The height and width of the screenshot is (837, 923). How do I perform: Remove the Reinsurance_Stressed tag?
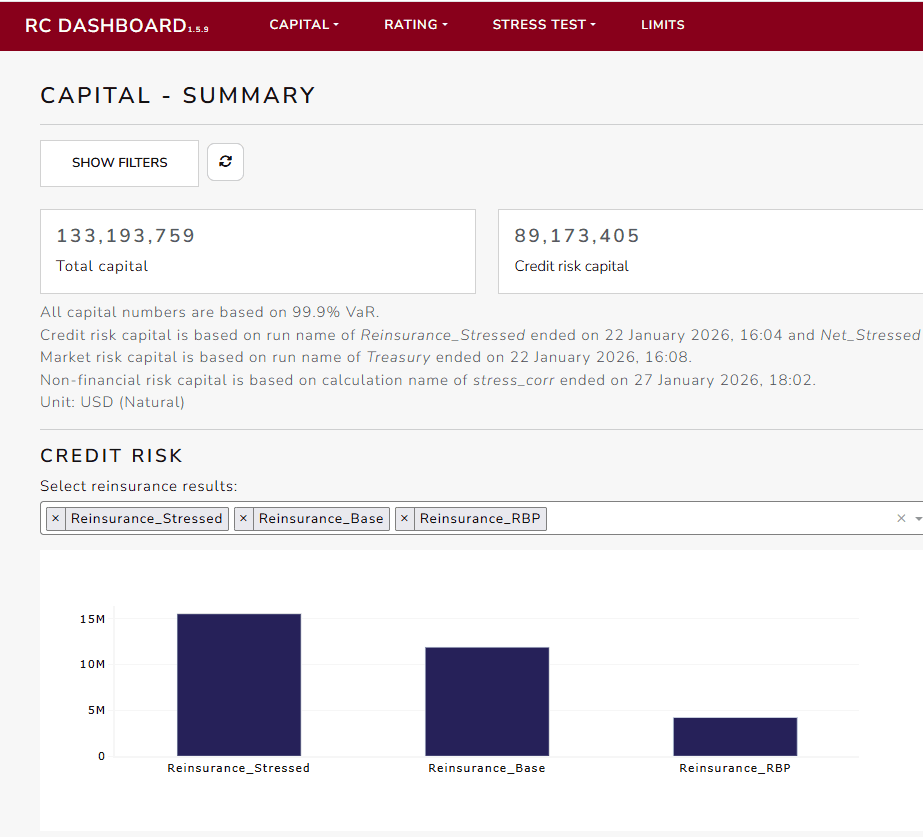[x=56, y=519]
